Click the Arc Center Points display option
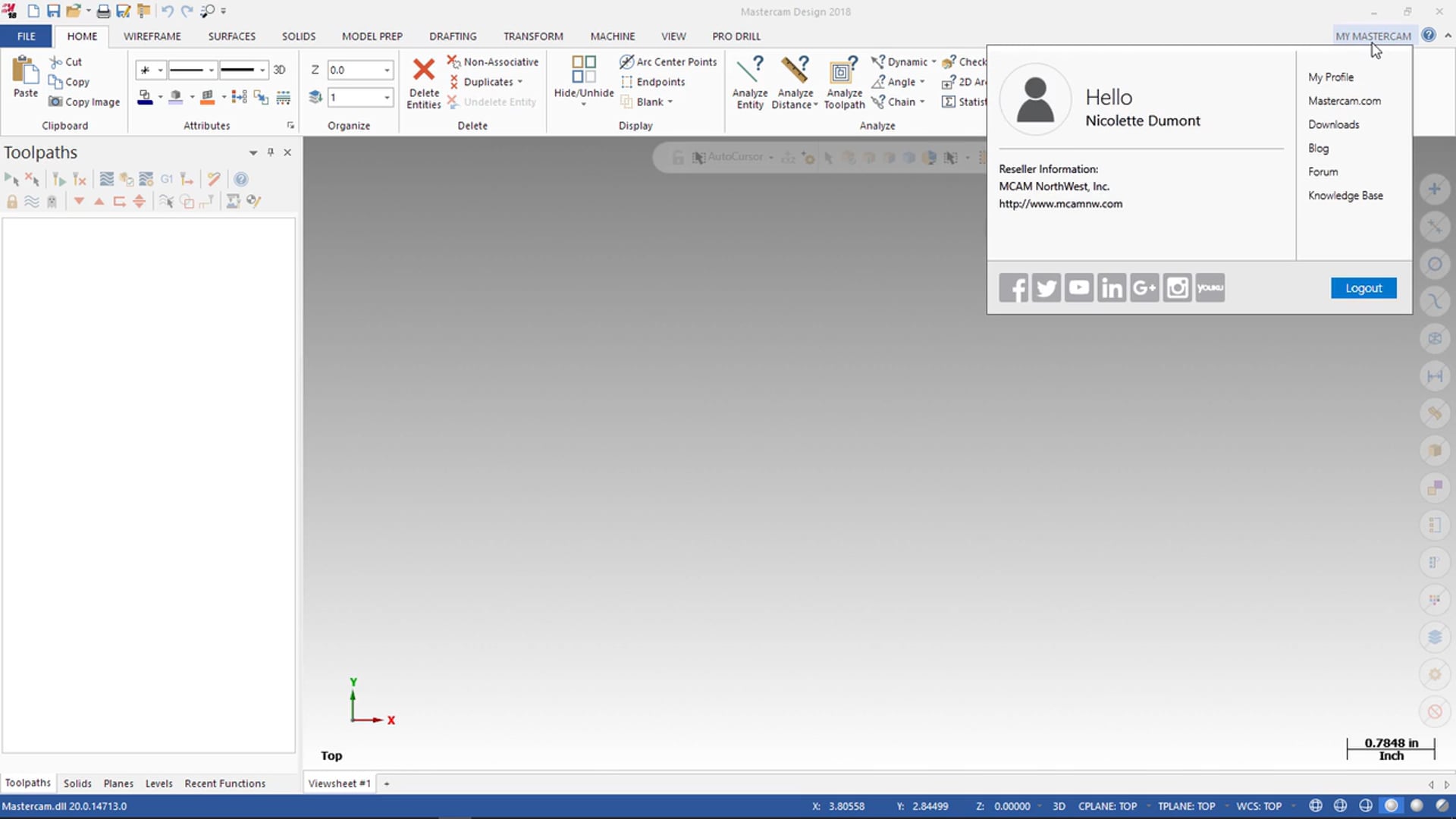The height and width of the screenshot is (819, 1456). coord(668,62)
